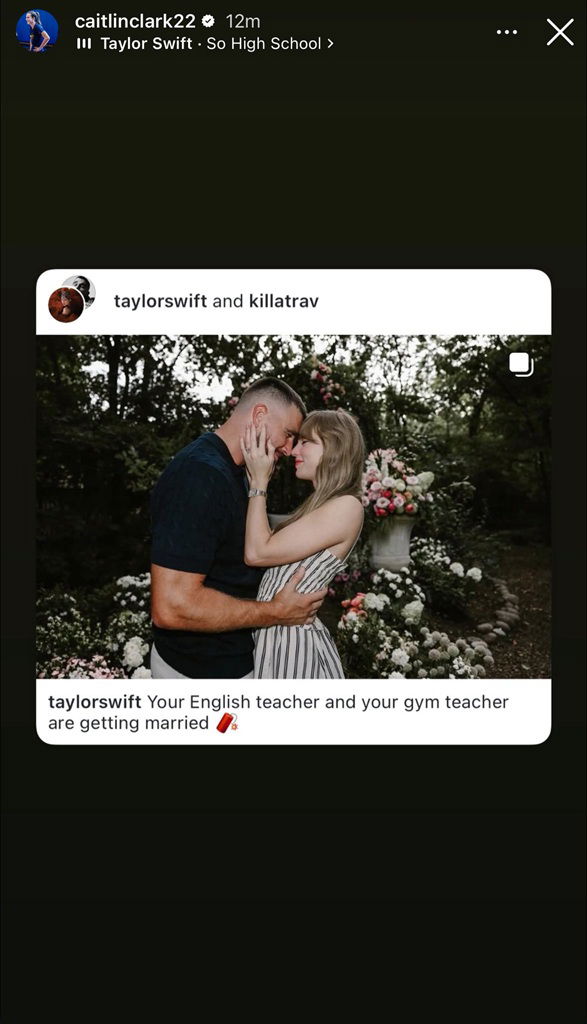Click the blue verified badge beside caitlinclark22

208,21
